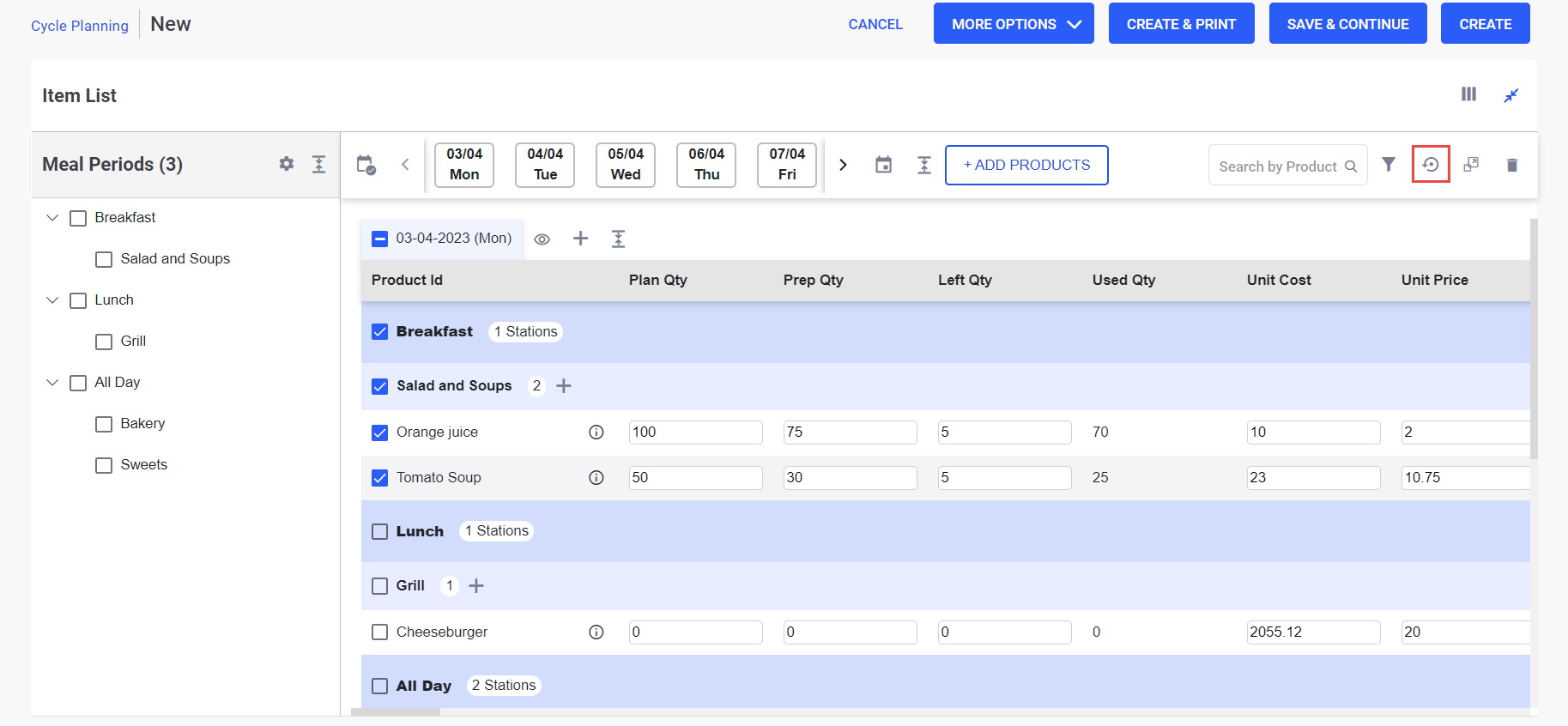Collapse All Day in Meal Periods tree
1568x726 pixels.
pyautogui.click(x=52, y=383)
